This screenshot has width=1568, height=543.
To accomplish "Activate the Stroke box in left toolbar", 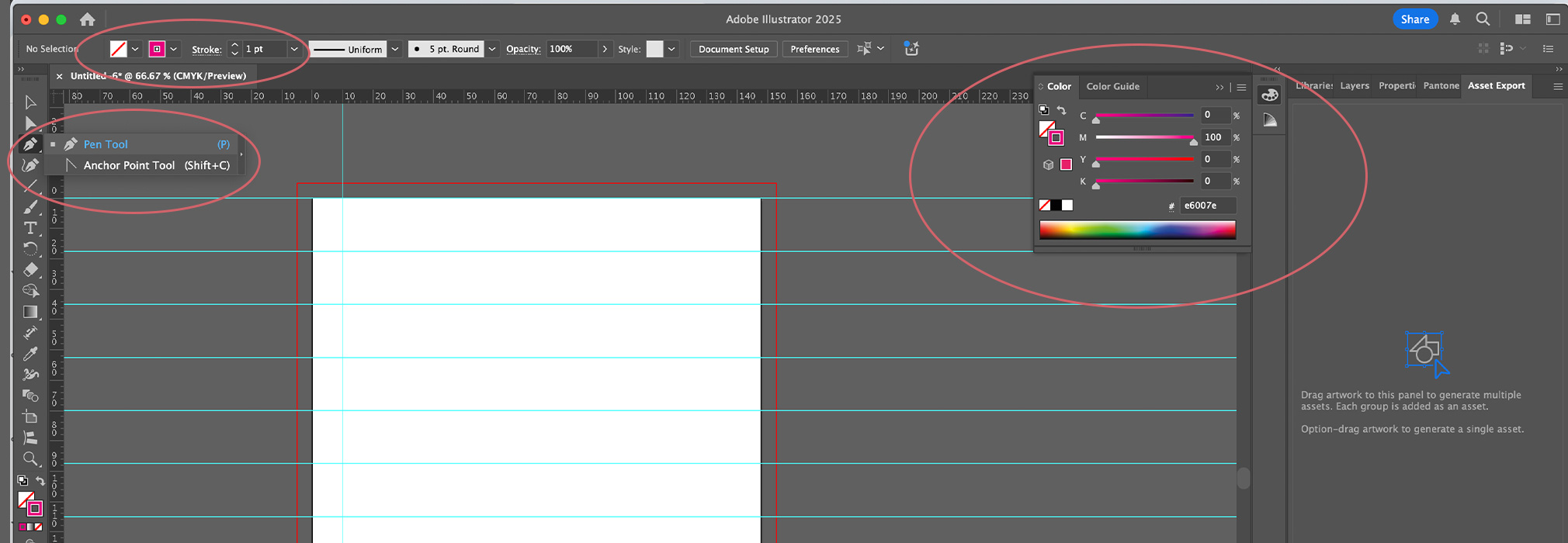I will tap(35, 509).
